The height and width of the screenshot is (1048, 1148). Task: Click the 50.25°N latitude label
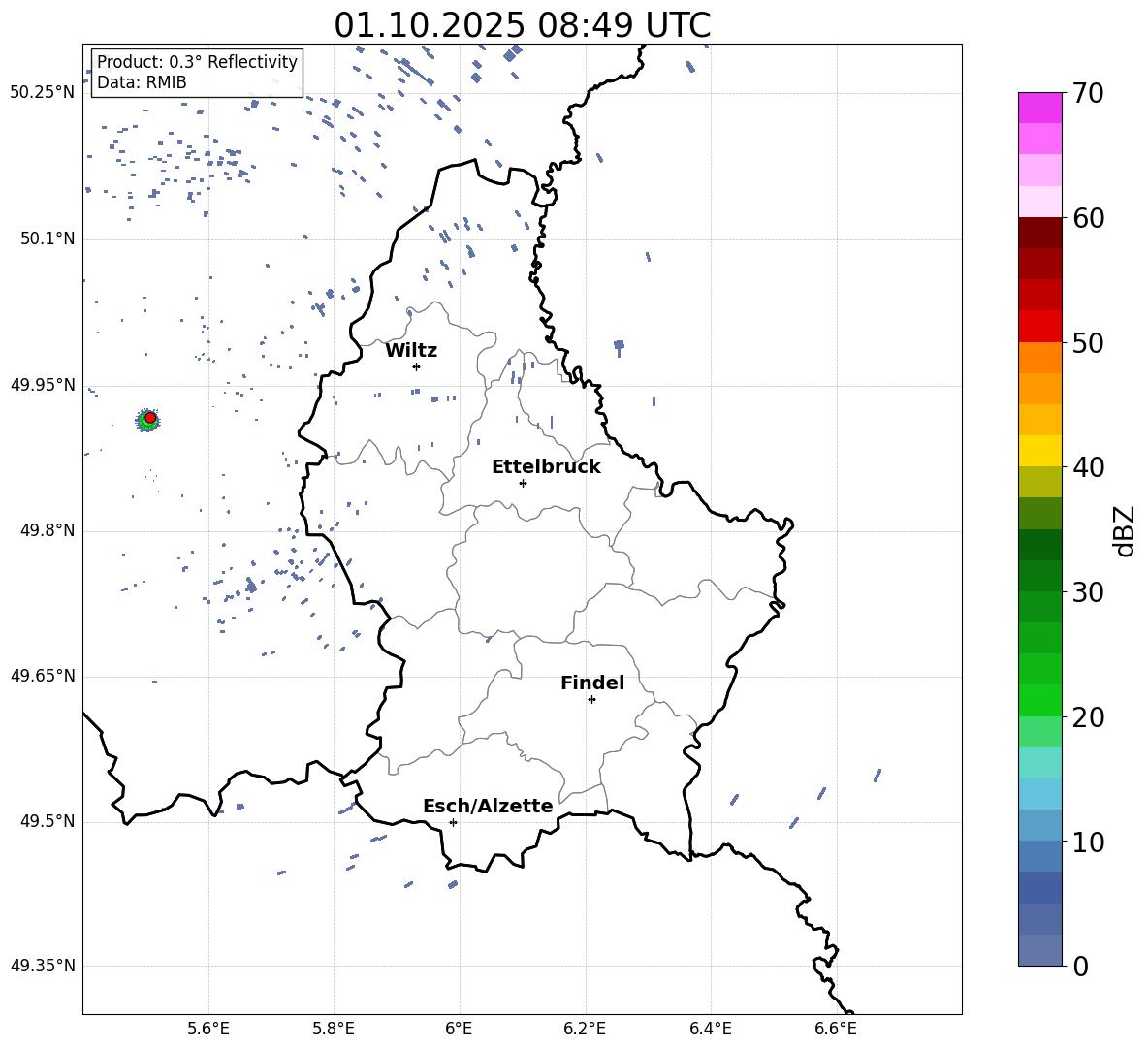43,93
